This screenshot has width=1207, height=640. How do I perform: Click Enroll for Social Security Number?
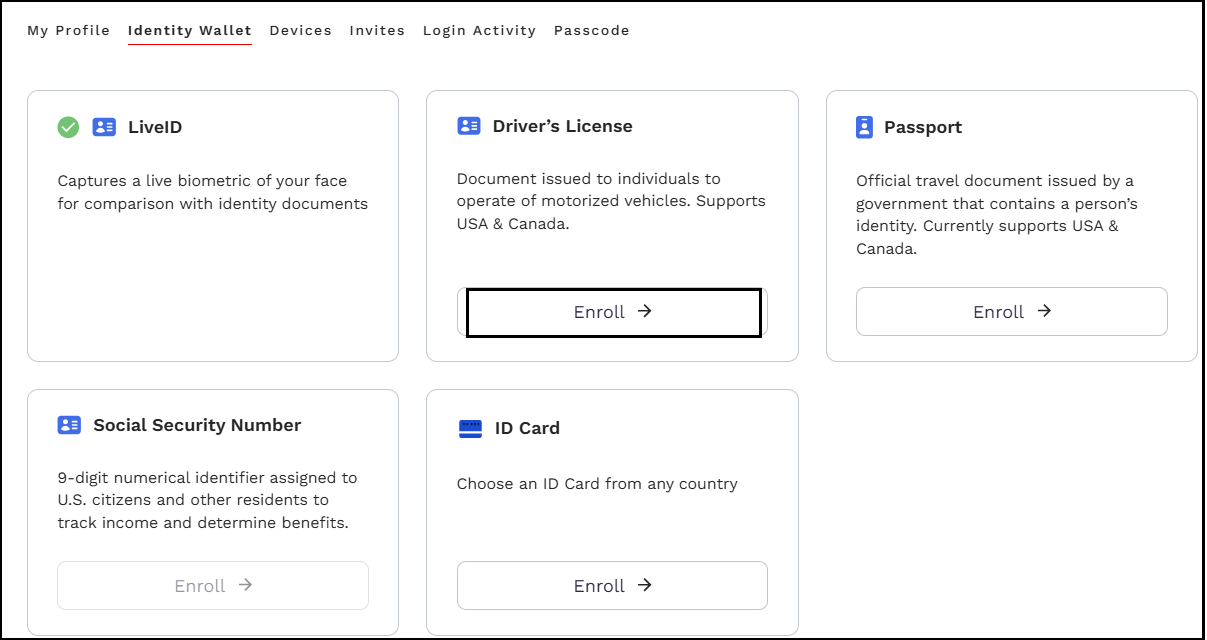(x=213, y=585)
